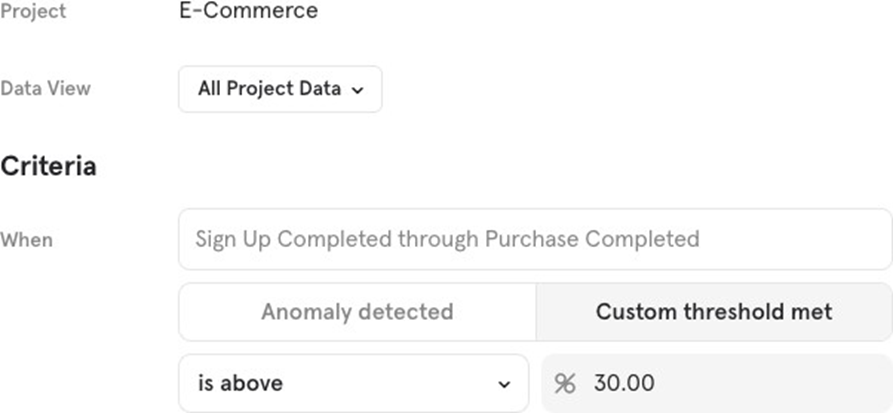Click the Criteria section heading
Viewport: 893px width, 413px height.
(48, 166)
